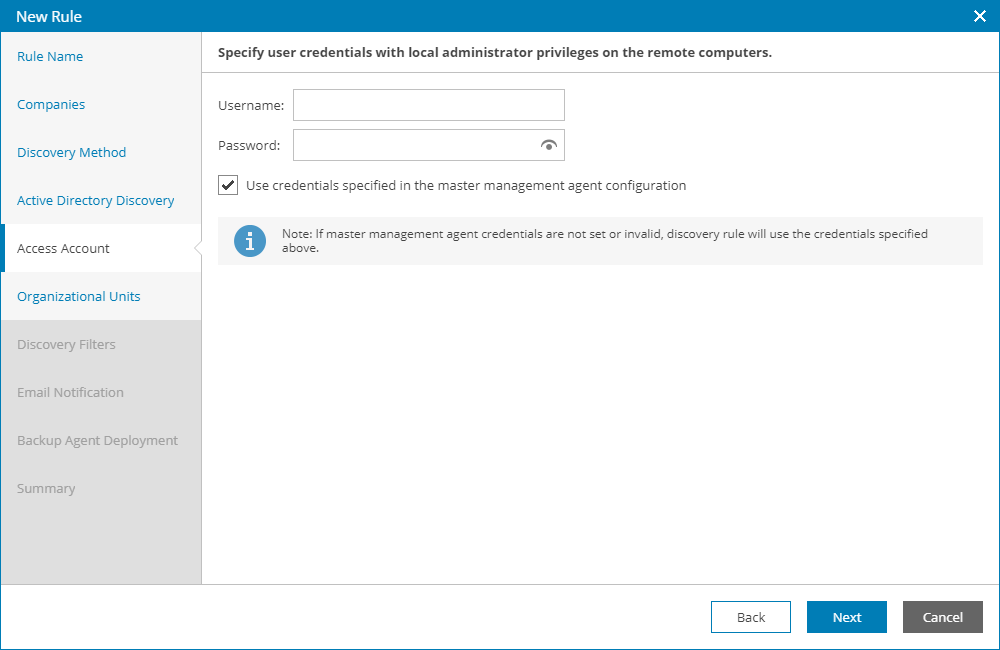Viewport: 1000px width, 650px height.
Task: Click Next to continue the wizard
Action: [x=846, y=617]
